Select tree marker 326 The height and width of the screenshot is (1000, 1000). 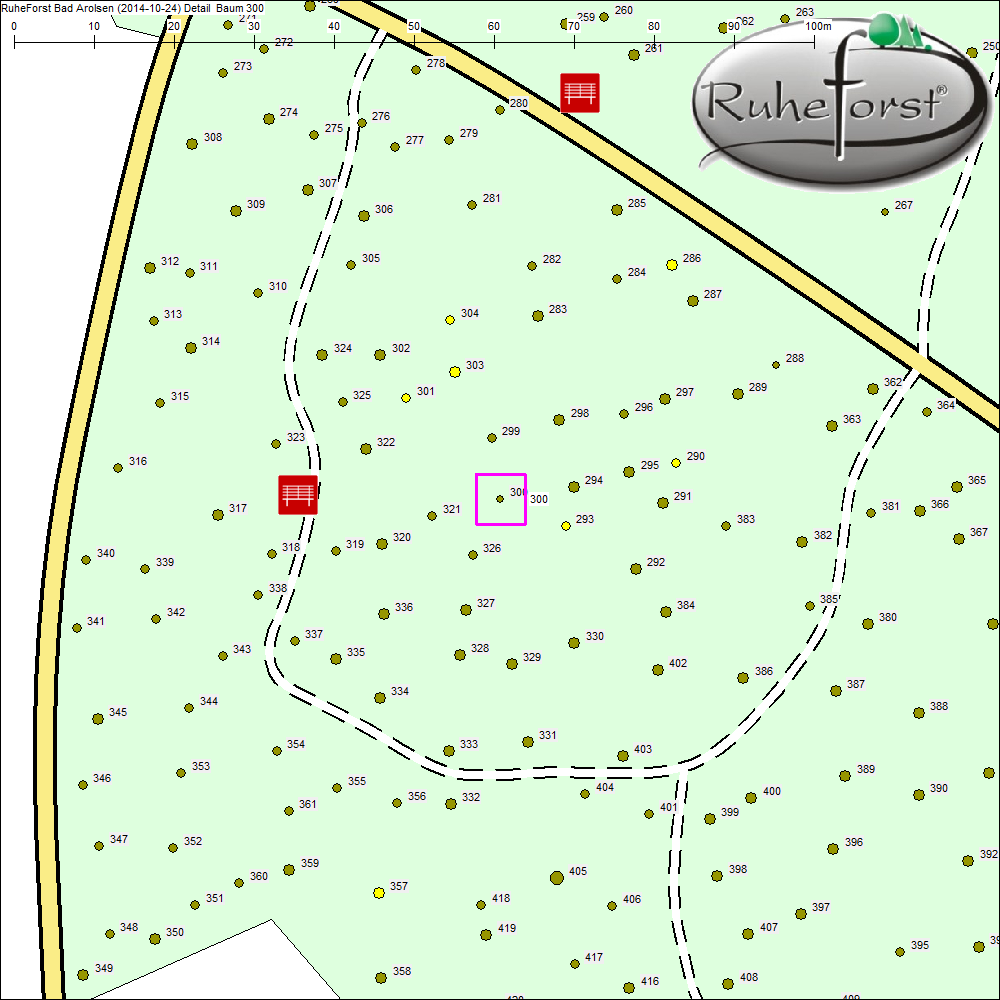473,555
